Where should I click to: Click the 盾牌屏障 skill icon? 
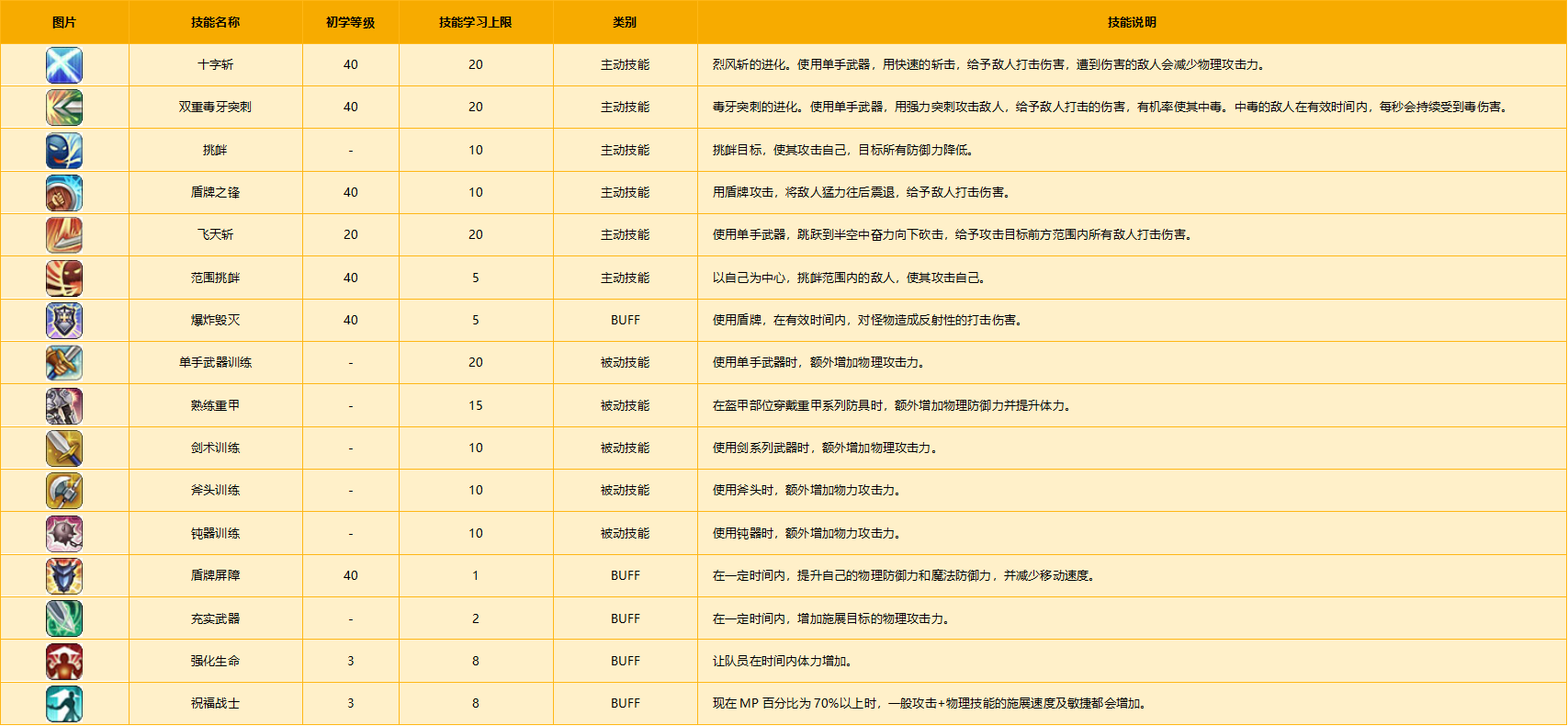[64, 576]
